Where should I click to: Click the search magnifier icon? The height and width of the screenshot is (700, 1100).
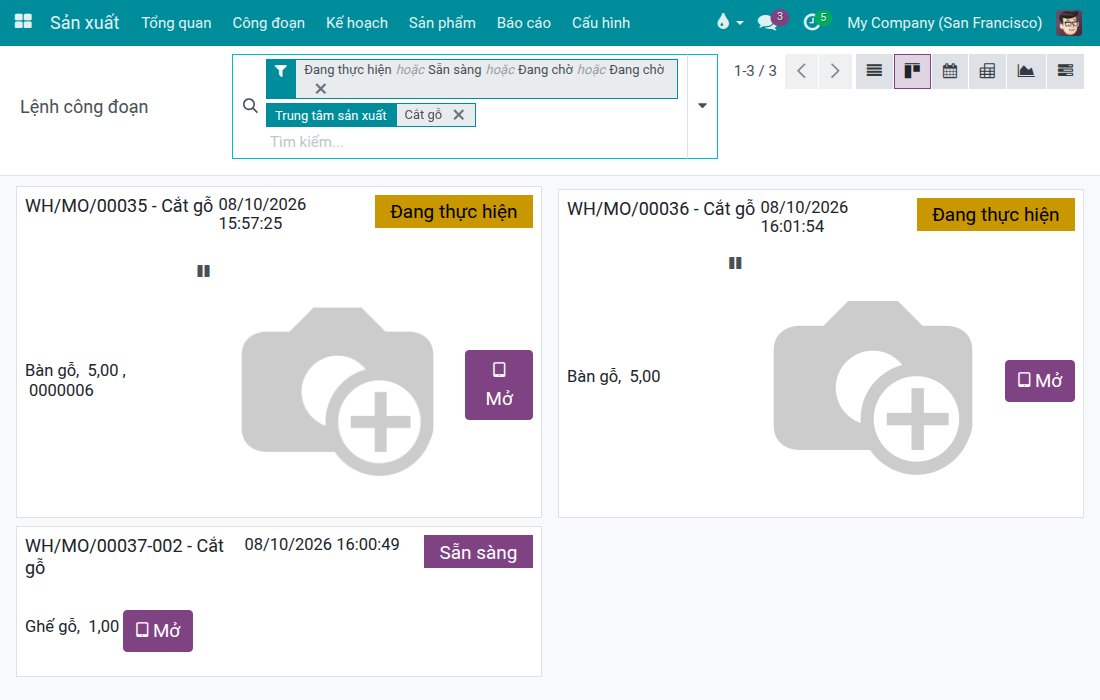click(x=250, y=106)
